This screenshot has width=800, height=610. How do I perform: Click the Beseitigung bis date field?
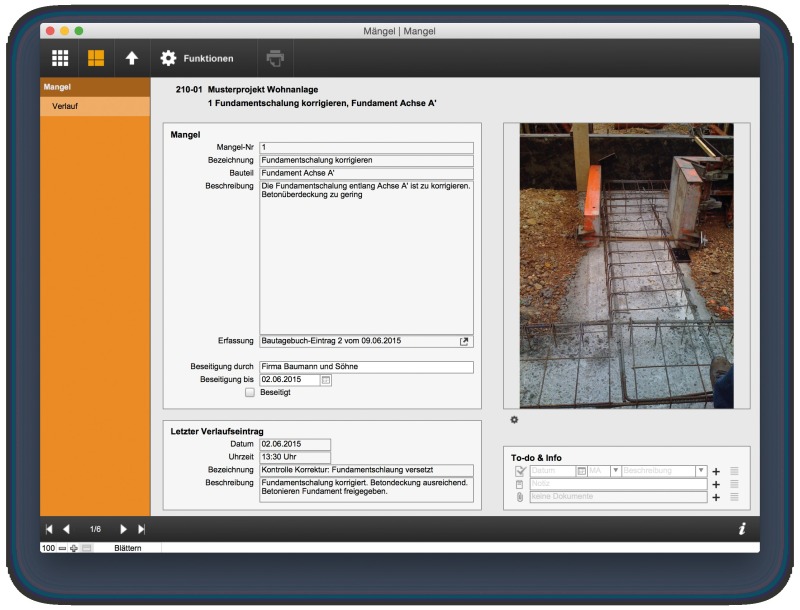289,380
